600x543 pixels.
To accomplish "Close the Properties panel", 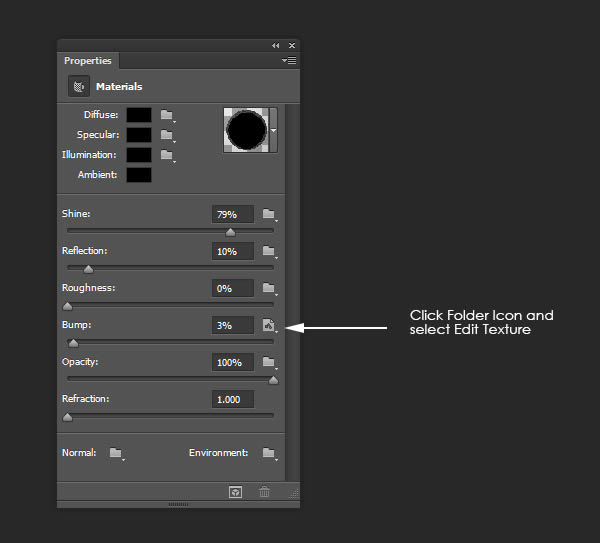I will (292, 46).
